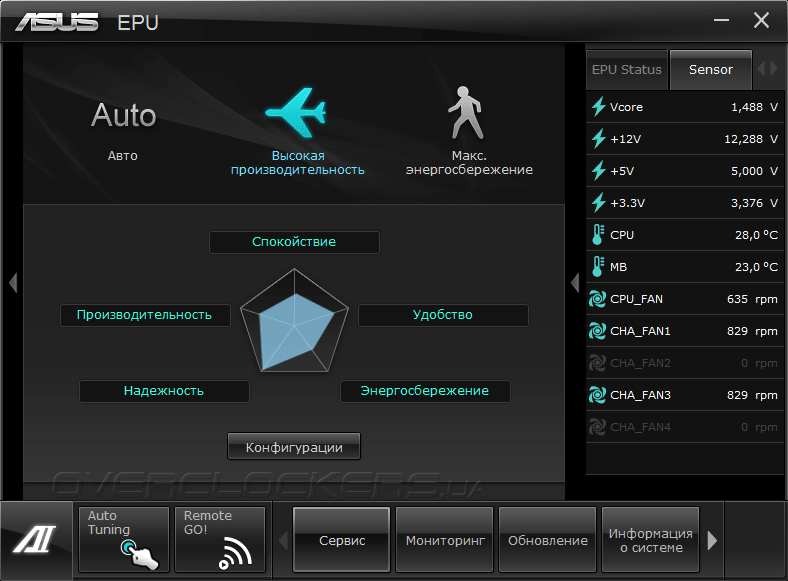
Task: Minimize the EPU window
Action: 721,20
